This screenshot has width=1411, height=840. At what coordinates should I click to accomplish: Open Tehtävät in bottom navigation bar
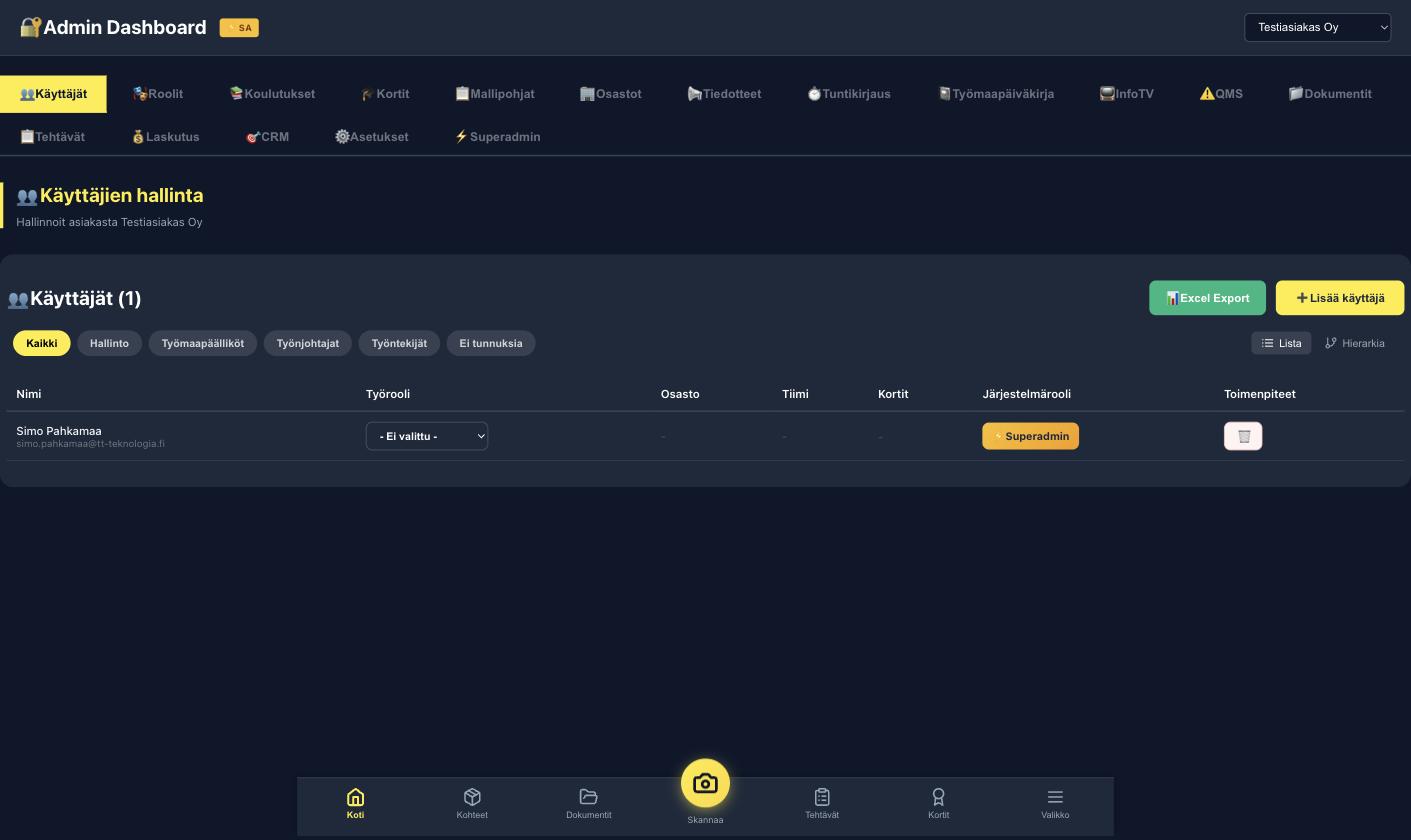pyautogui.click(x=822, y=803)
